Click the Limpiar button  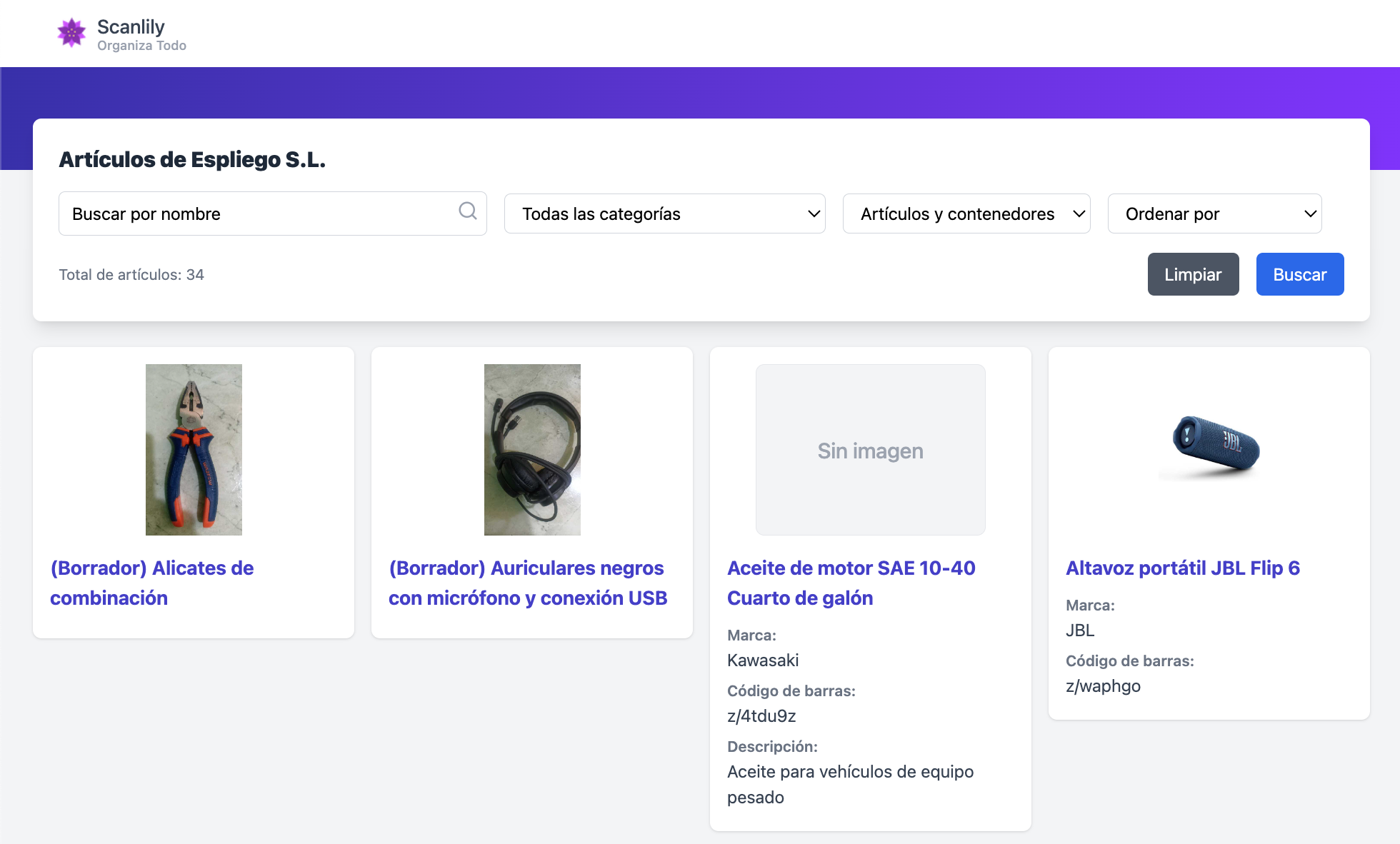click(x=1194, y=274)
